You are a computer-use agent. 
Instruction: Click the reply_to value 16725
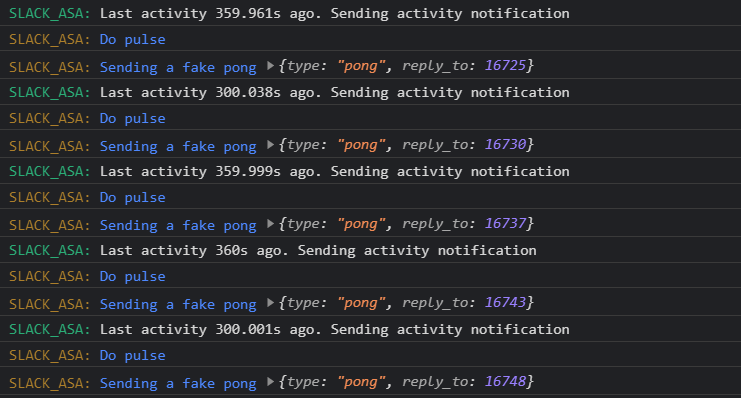pos(505,65)
